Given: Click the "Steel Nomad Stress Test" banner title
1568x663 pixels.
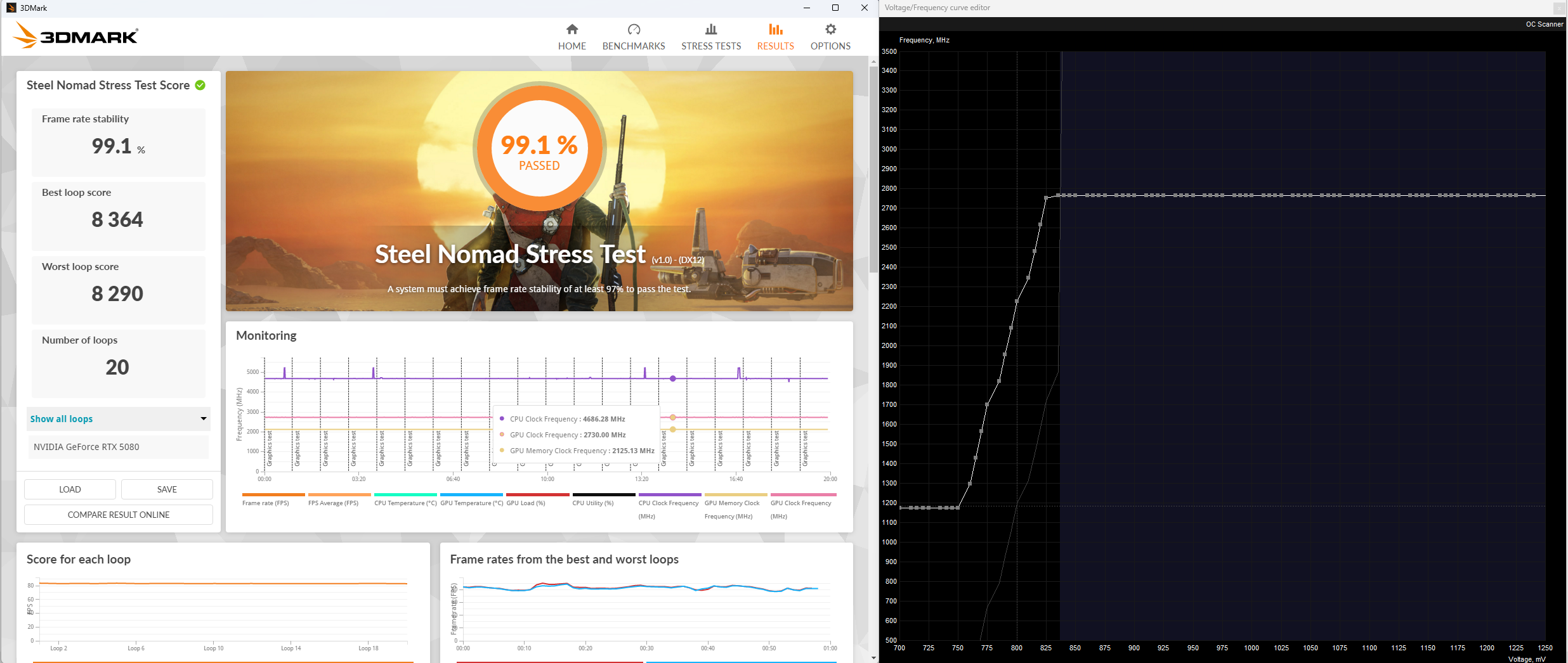Looking at the screenshot, I should (511, 254).
